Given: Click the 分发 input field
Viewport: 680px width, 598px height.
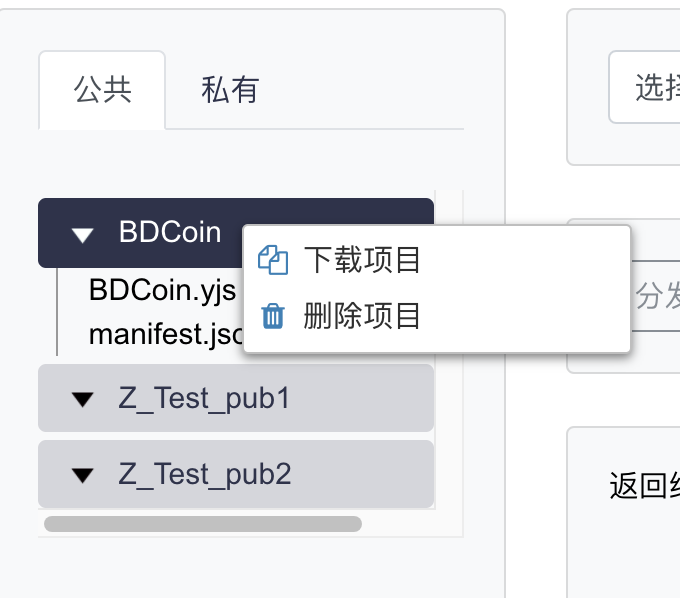Looking at the screenshot, I should (x=657, y=297).
